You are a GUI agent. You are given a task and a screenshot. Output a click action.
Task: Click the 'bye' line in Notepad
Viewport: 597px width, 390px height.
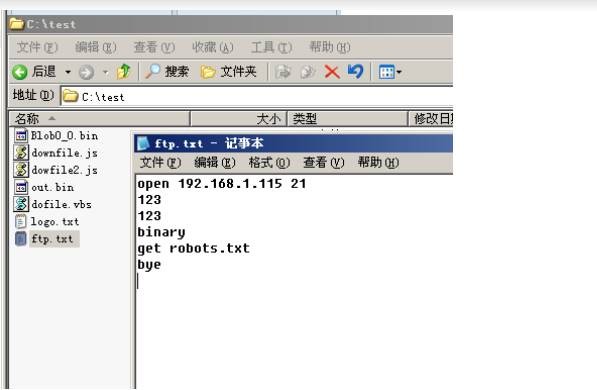click(149, 264)
